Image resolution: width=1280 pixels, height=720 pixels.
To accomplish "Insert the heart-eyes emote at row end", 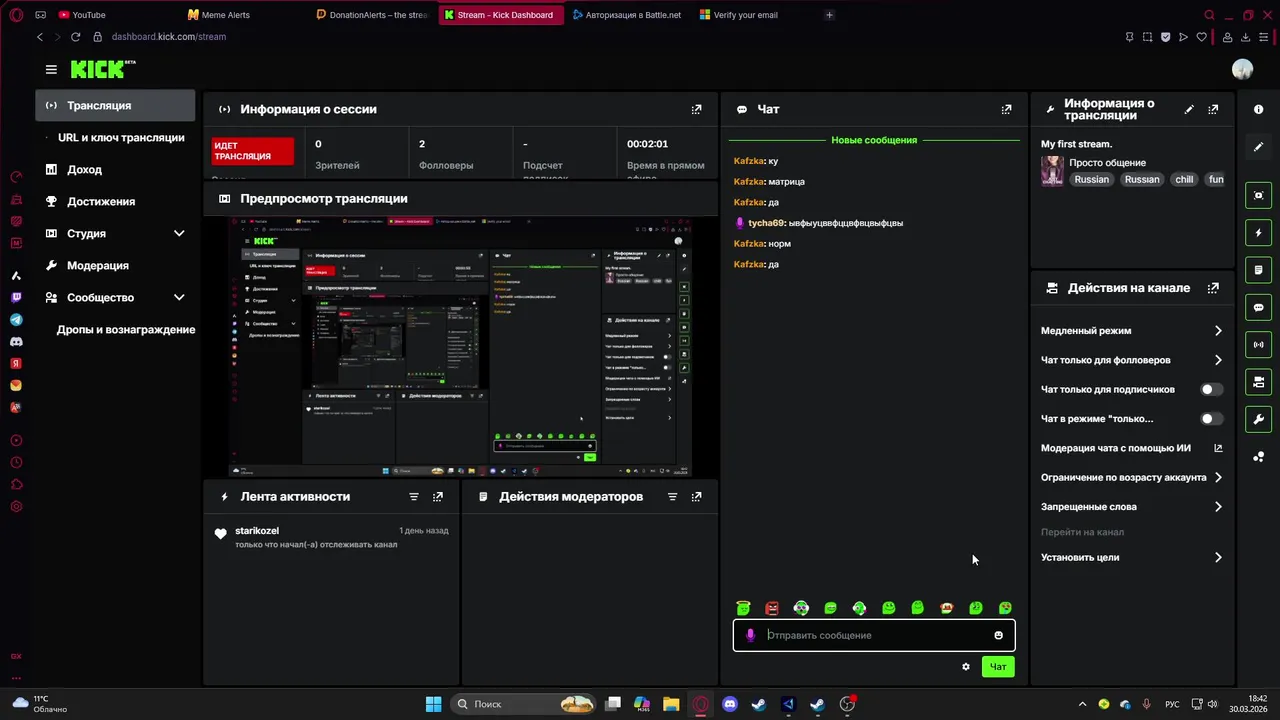I will coord(1005,608).
